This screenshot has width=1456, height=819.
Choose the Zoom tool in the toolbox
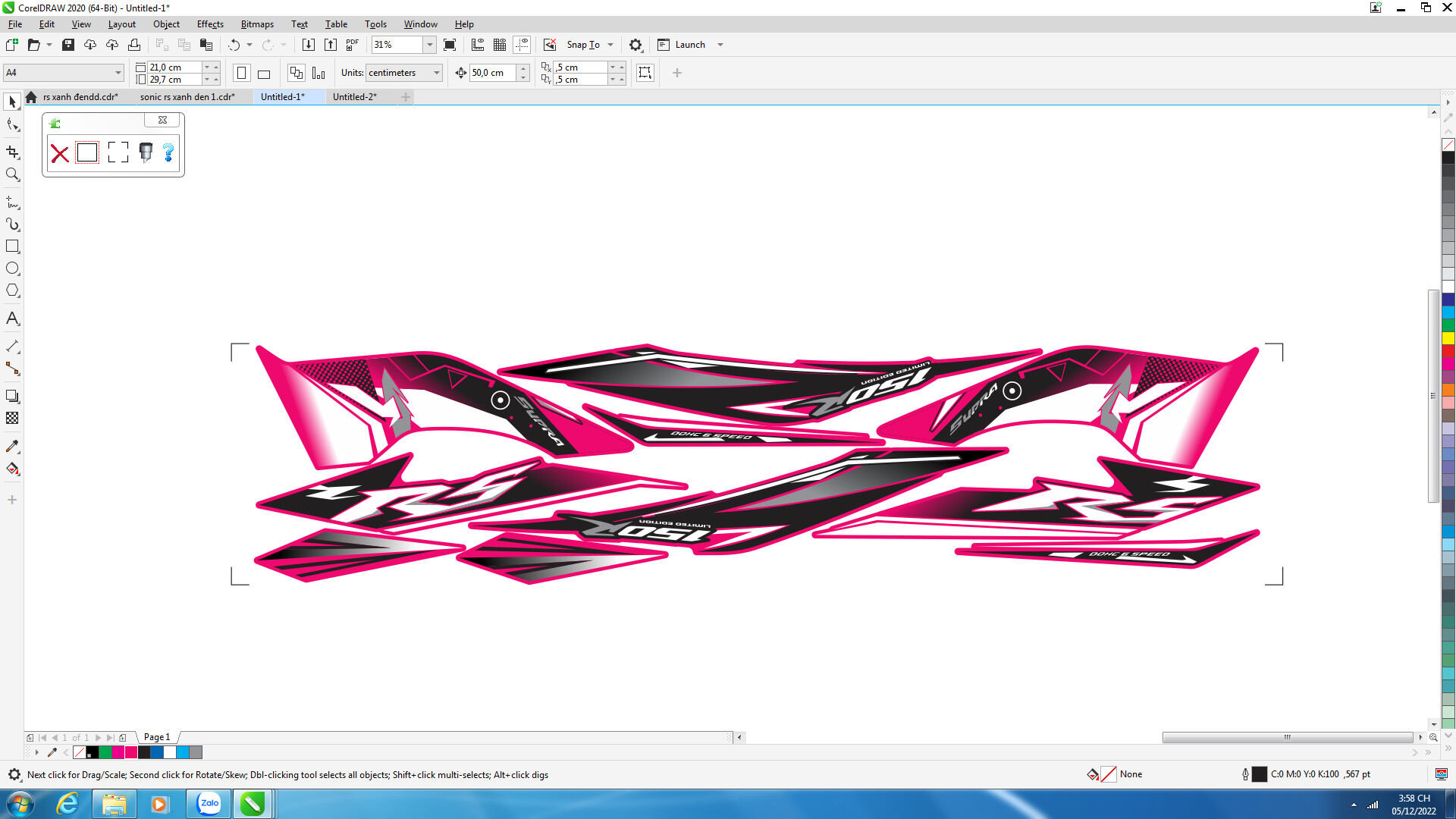12,174
